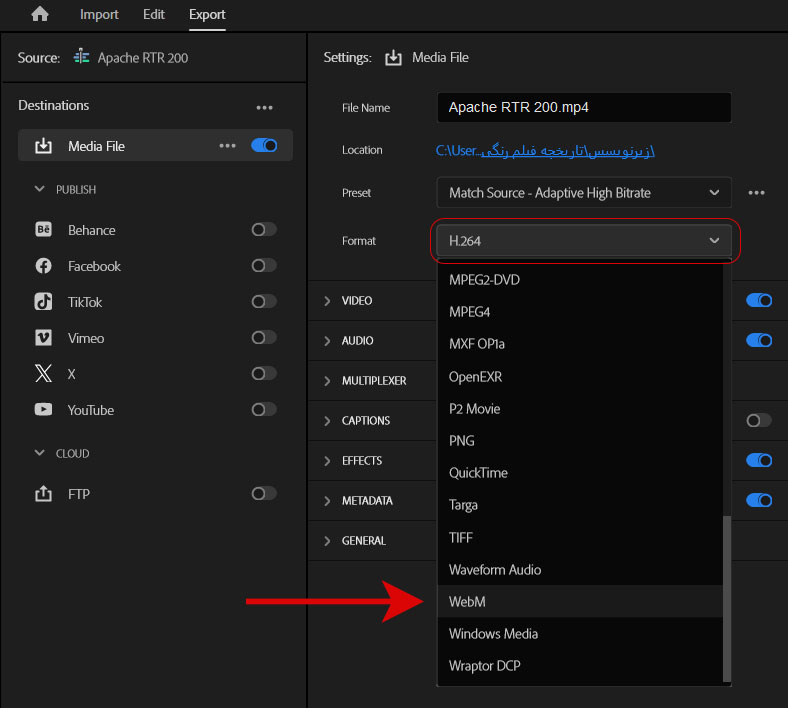Expand the General section
Image resolution: width=788 pixels, height=708 pixels.
tap(327, 541)
